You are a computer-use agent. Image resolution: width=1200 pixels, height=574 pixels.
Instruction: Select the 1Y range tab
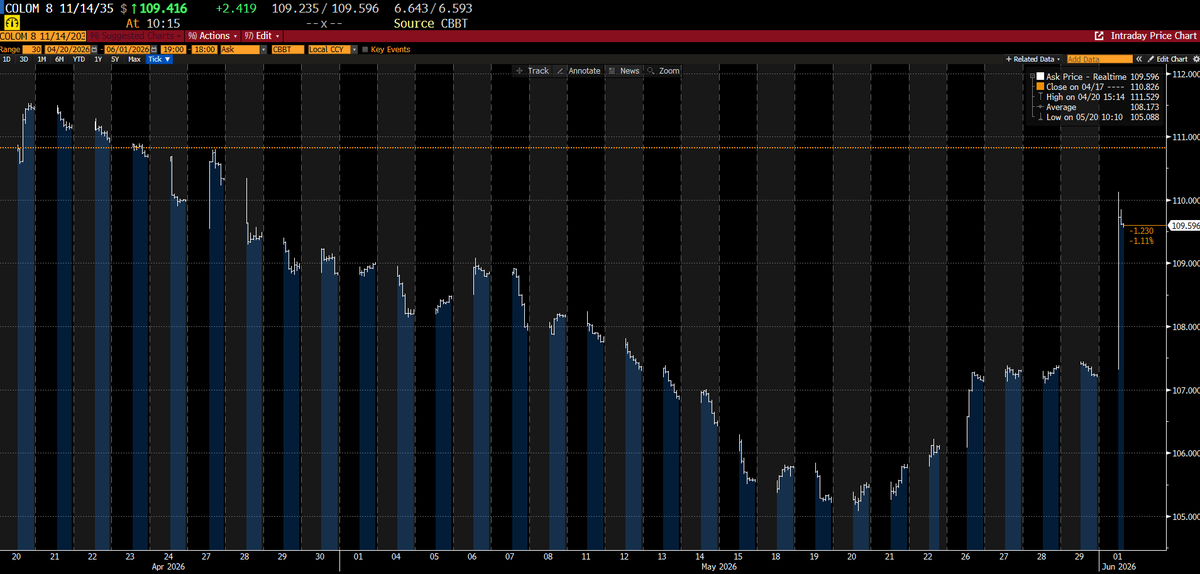coord(98,59)
